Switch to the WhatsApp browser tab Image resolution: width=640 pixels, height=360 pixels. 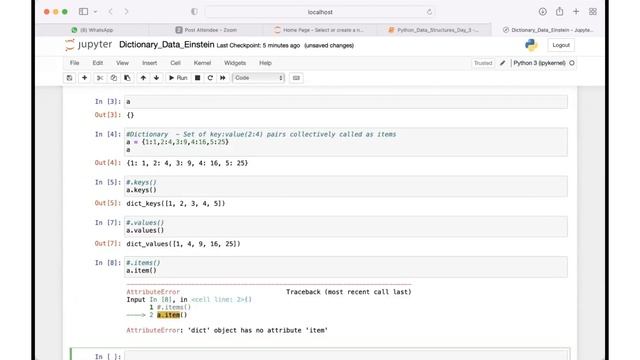pos(92,30)
